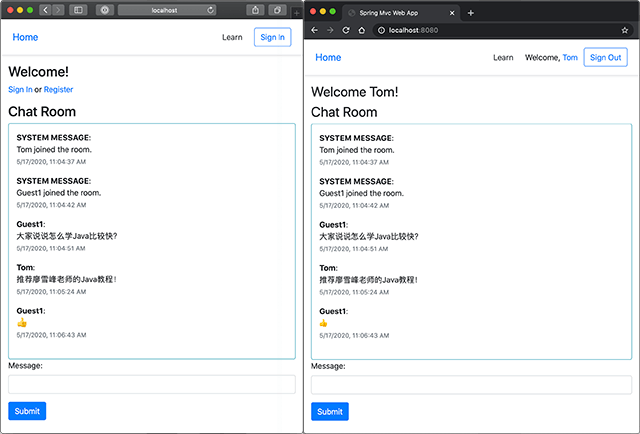Bookmark the page with Chrome's star icon
This screenshot has width=640, height=434.
[x=625, y=30]
